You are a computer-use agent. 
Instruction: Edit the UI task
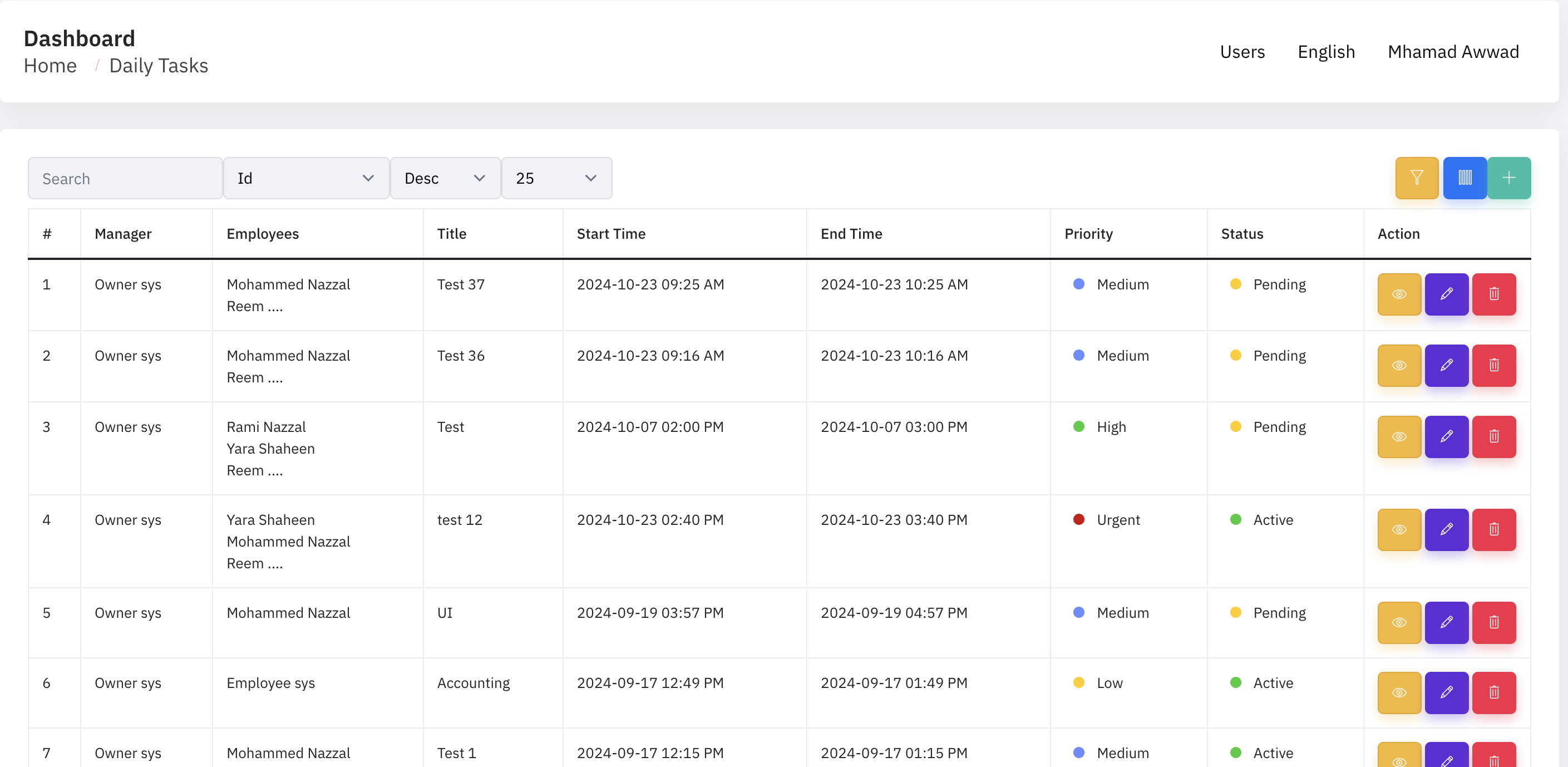coord(1446,622)
